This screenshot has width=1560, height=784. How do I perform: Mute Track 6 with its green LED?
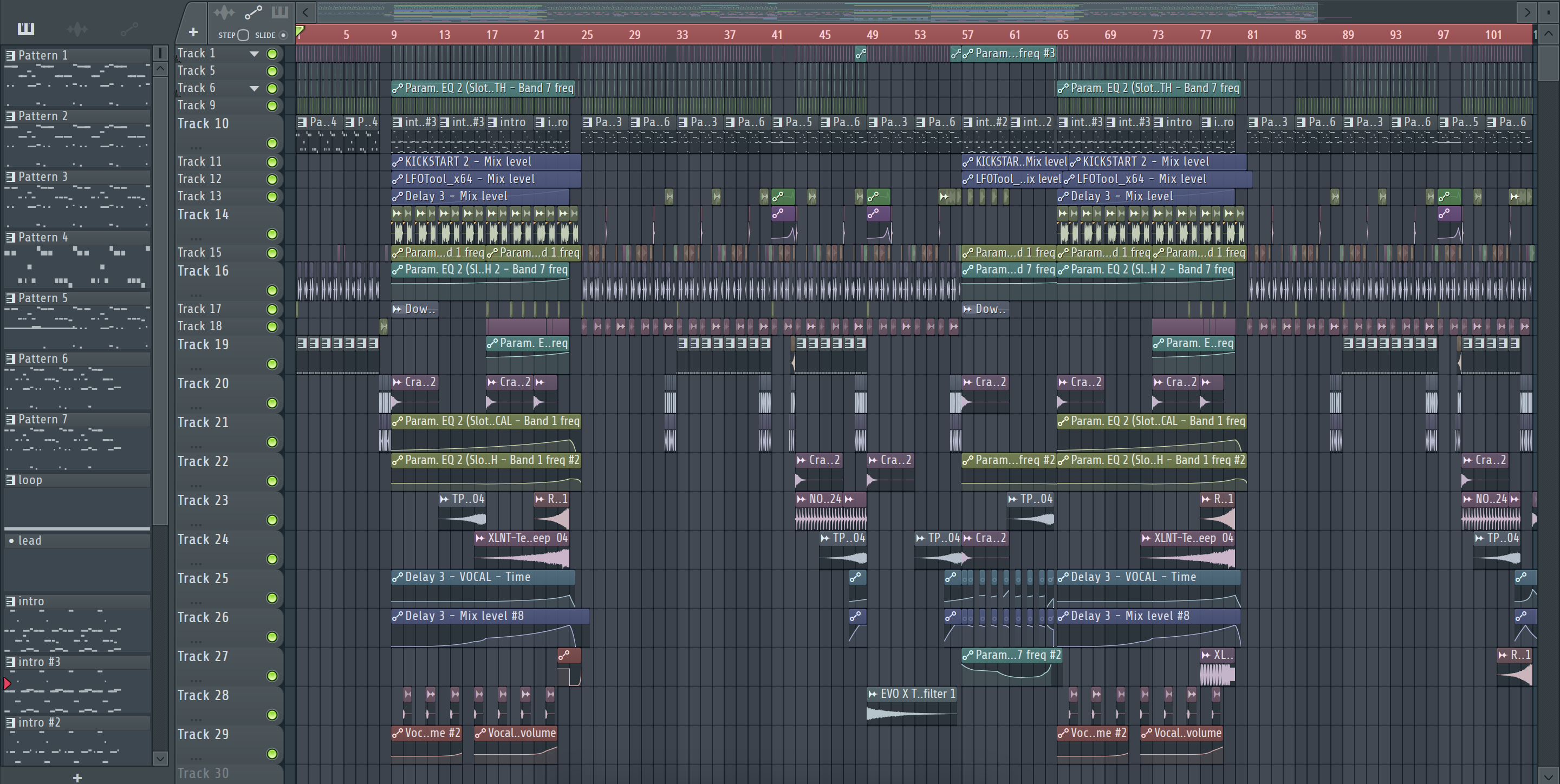click(272, 88)
